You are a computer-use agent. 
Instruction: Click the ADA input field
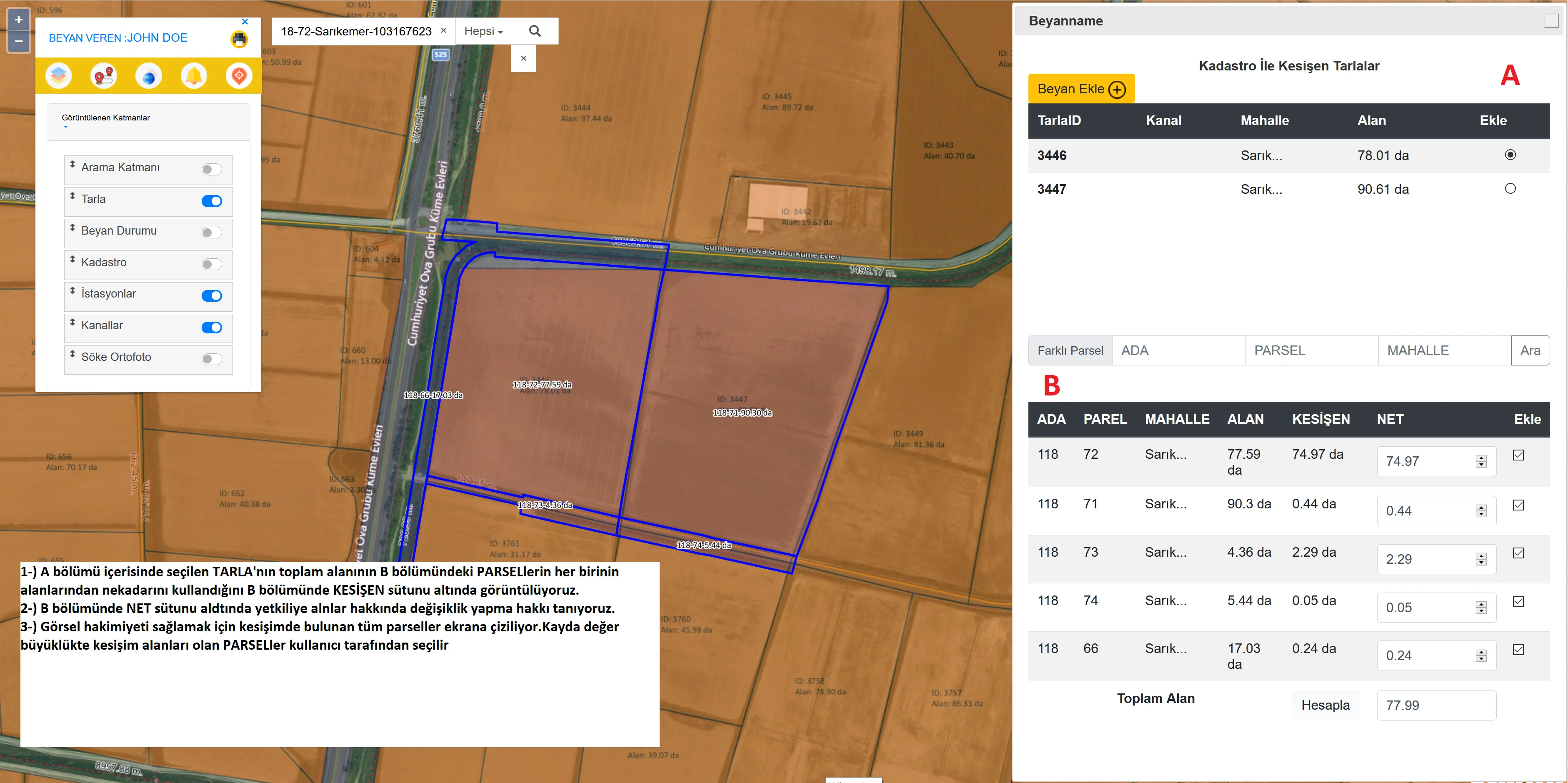(x=1178, y=351)
